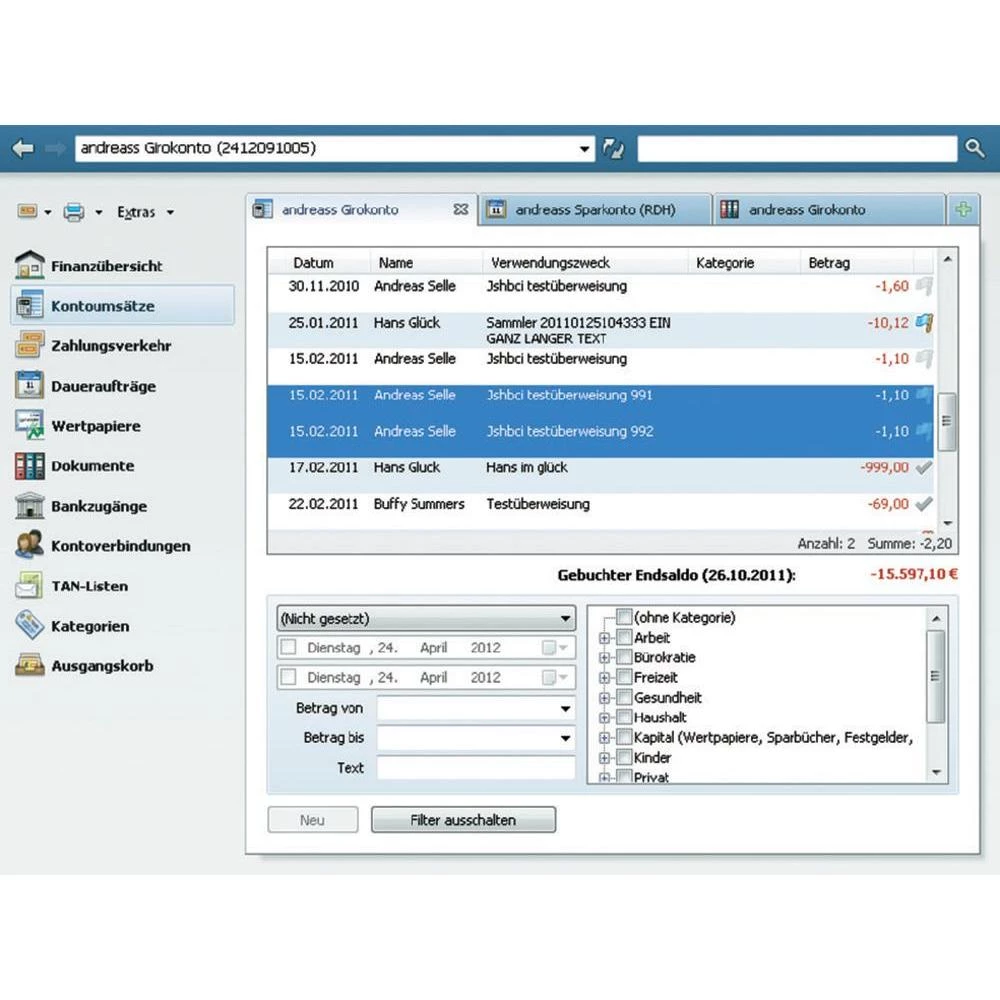Click the refresh accounts icon
The image size is (1000, 1000).
(612, 149)
